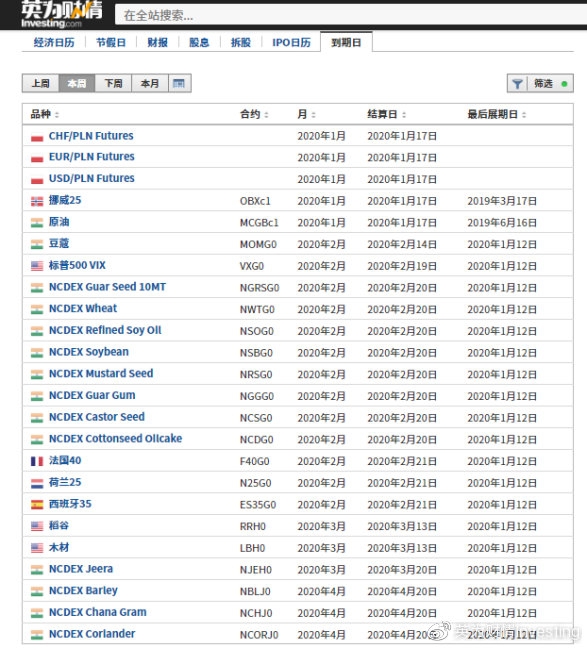
Task: Open the NCDEX Guar Gum link
Action: [x=92, y=395]
